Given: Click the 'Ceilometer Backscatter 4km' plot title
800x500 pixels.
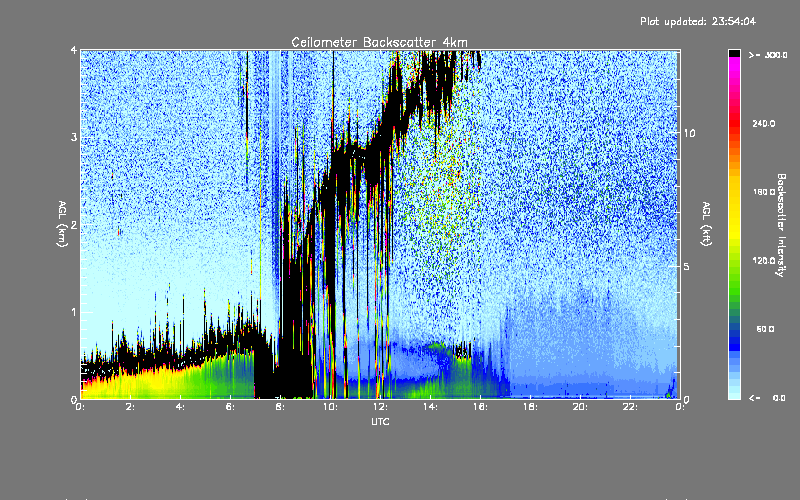Looking at the screenshot, I should [379, 42].
